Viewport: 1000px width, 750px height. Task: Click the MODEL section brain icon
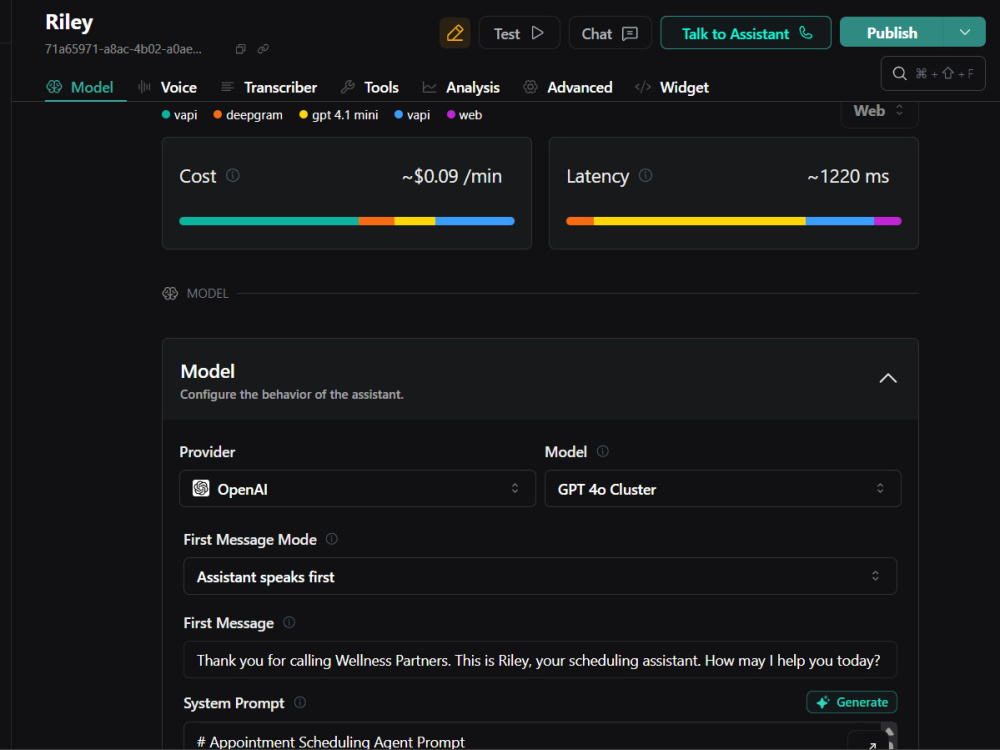170,293
